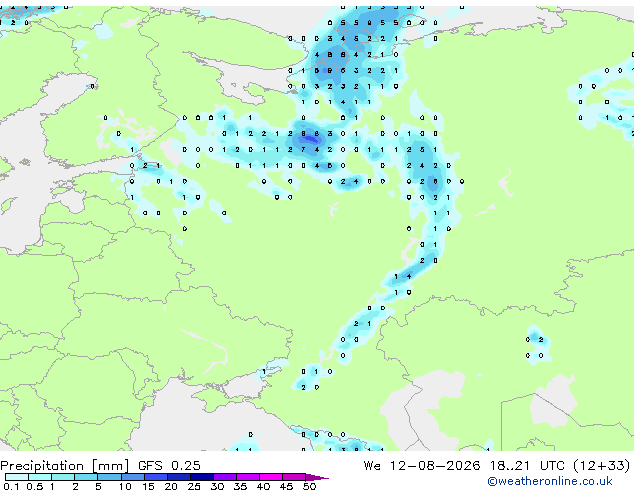634x490 pixels.
Task: Click the legend value '30'
Action: click(217, 486)
